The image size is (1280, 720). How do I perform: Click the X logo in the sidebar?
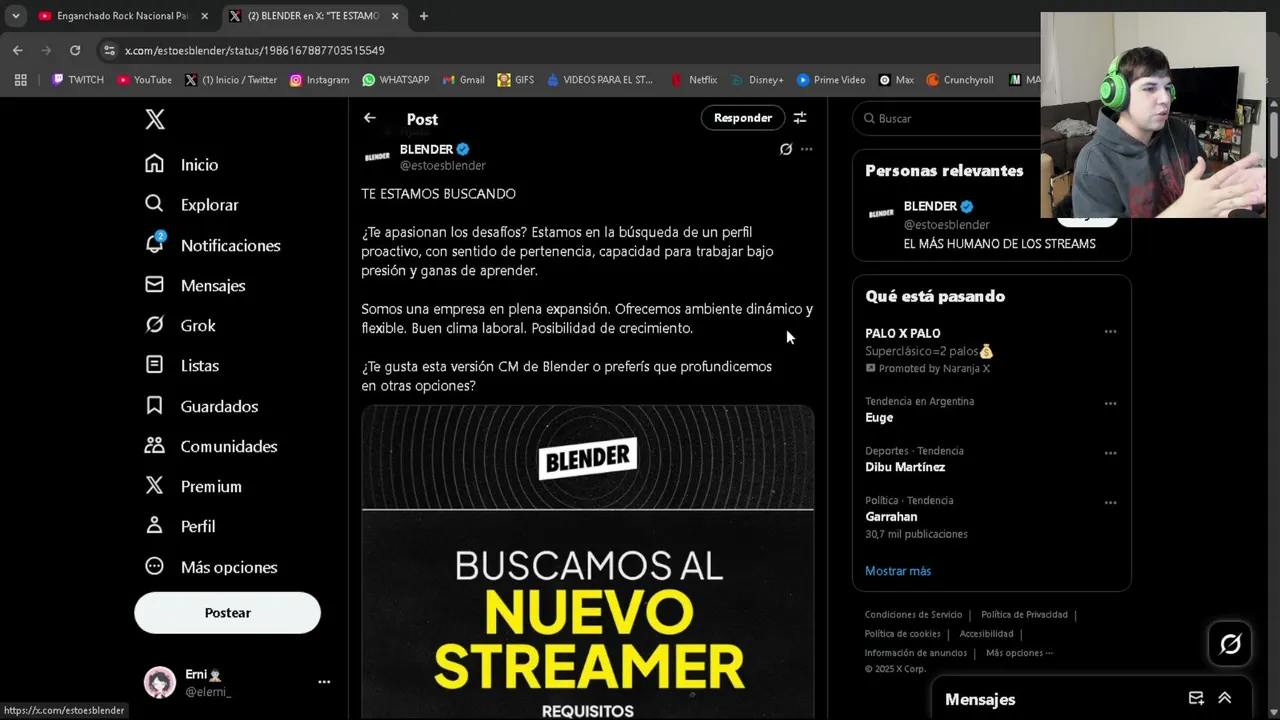coord(155,119)
